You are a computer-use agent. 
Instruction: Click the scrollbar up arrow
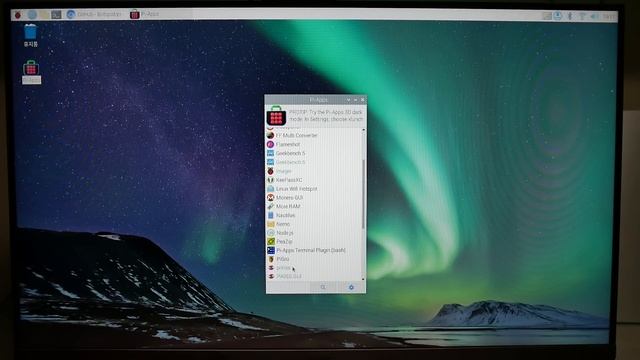coord(363,130)
